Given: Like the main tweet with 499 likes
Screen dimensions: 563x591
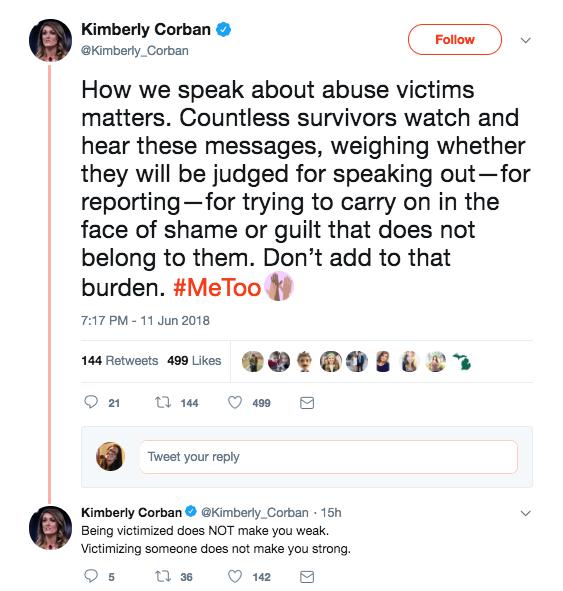Looking at the screenshot, I should click(235, 403).
